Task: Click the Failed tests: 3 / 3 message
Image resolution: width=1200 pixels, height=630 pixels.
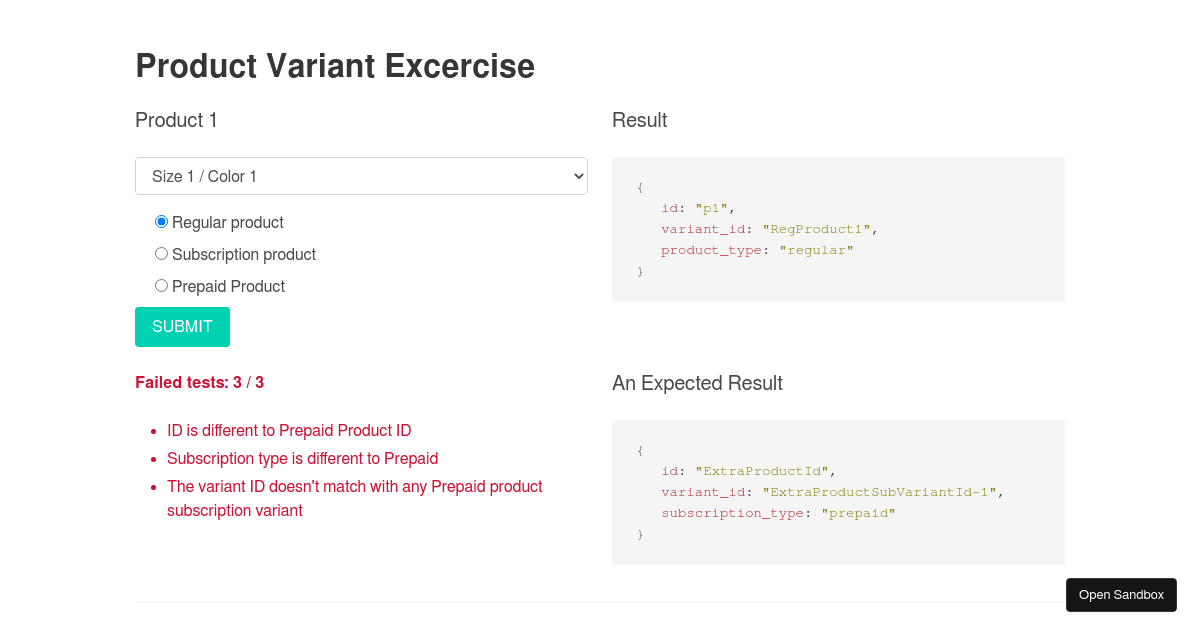Action: coord(200,382)
